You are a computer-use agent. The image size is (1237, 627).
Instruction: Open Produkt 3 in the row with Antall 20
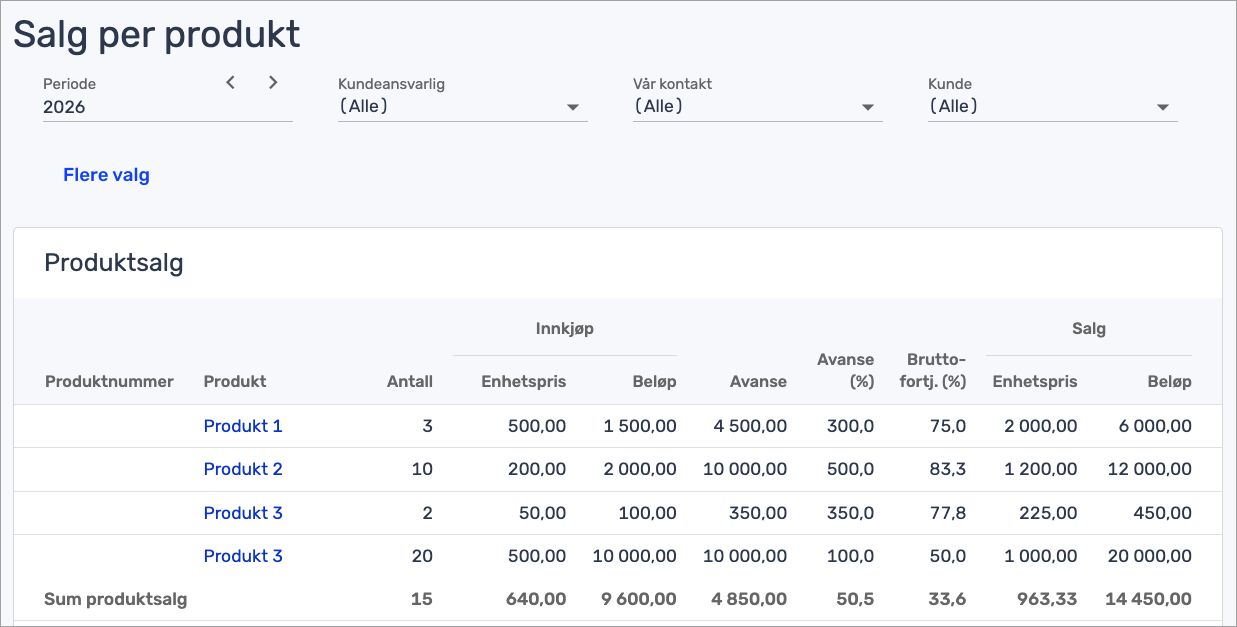click(x=243, y=556)
